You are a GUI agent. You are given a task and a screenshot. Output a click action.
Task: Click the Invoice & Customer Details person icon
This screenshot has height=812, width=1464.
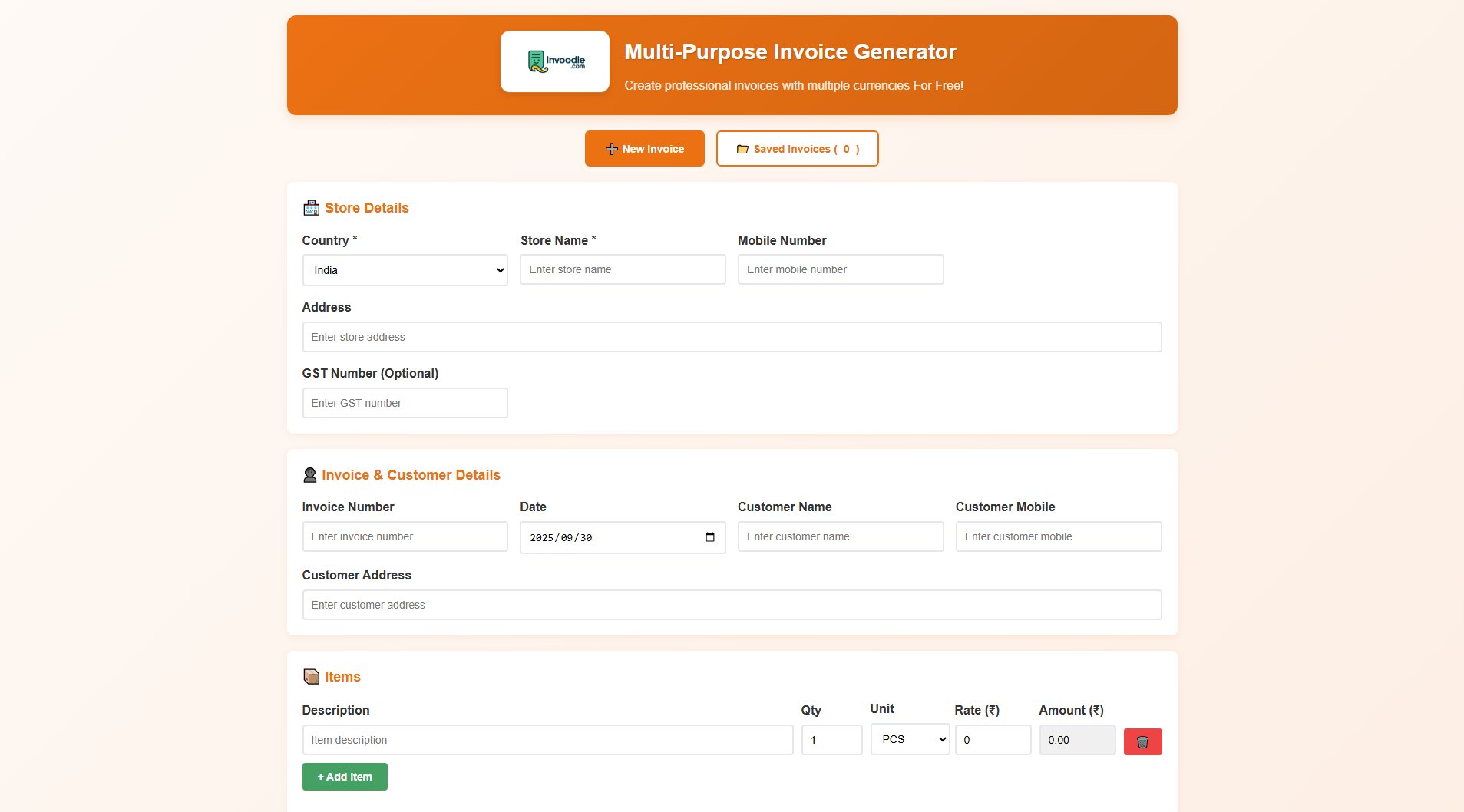(309, 475)
